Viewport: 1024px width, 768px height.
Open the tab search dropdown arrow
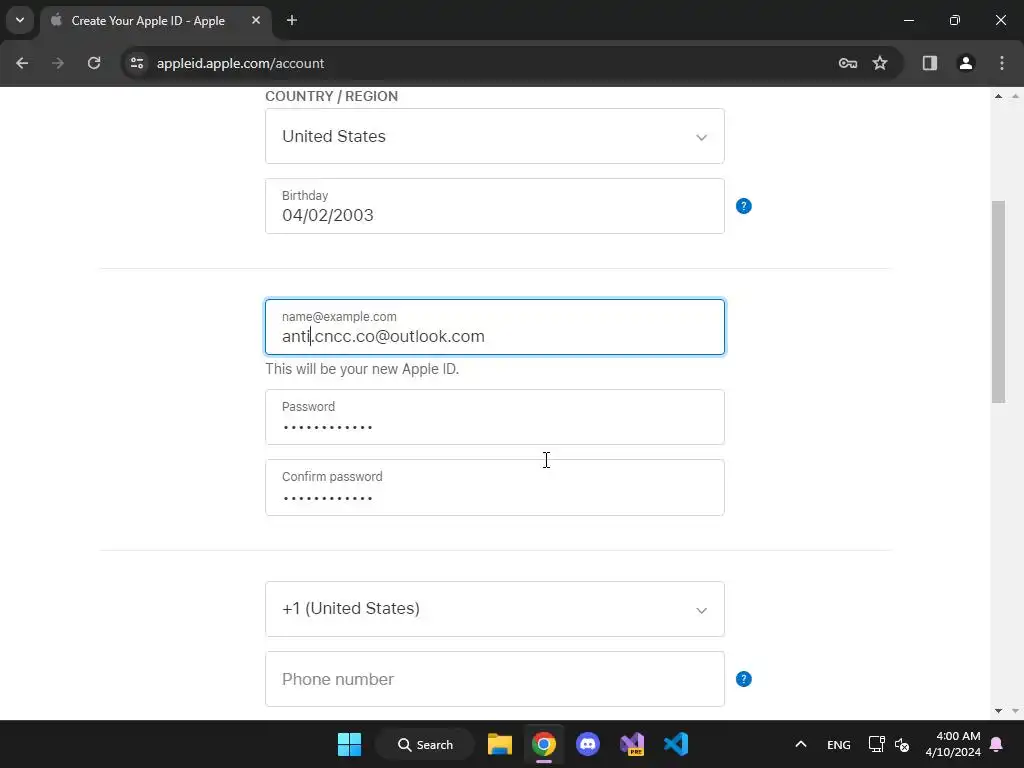(20, 20)
